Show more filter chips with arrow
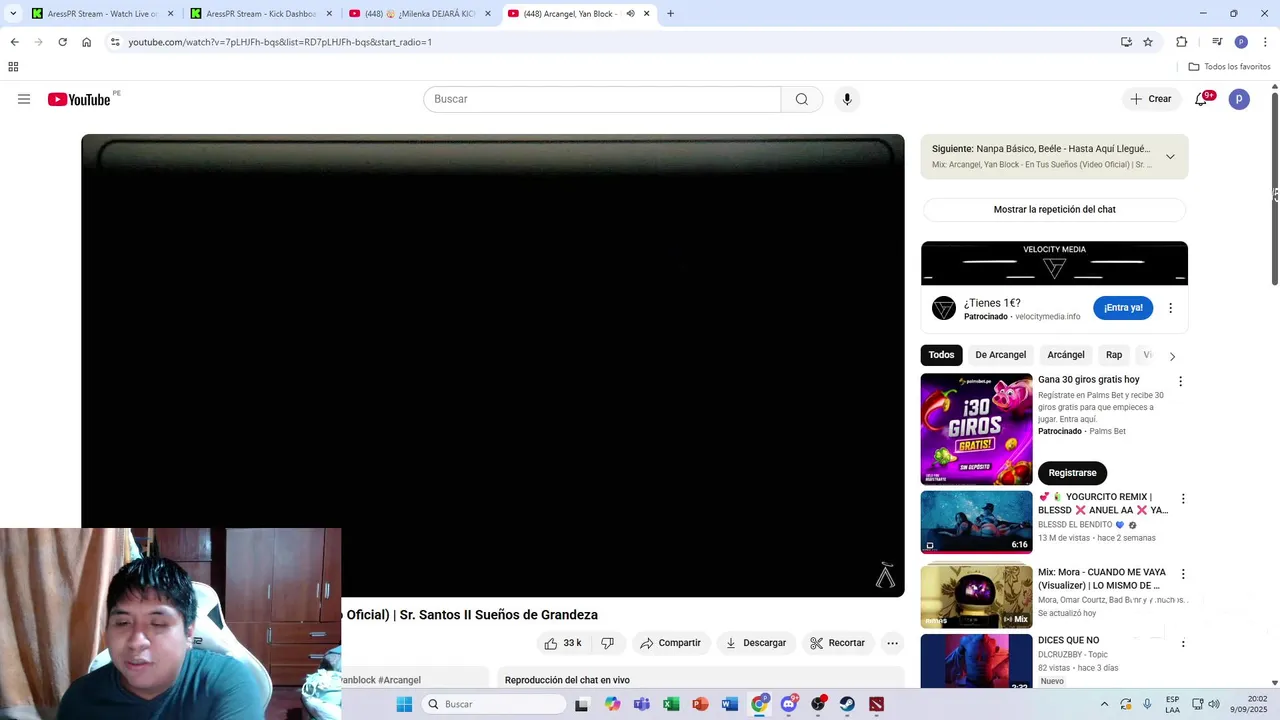The height and width of the screenshot is (720, 1280). (1172, 356)
